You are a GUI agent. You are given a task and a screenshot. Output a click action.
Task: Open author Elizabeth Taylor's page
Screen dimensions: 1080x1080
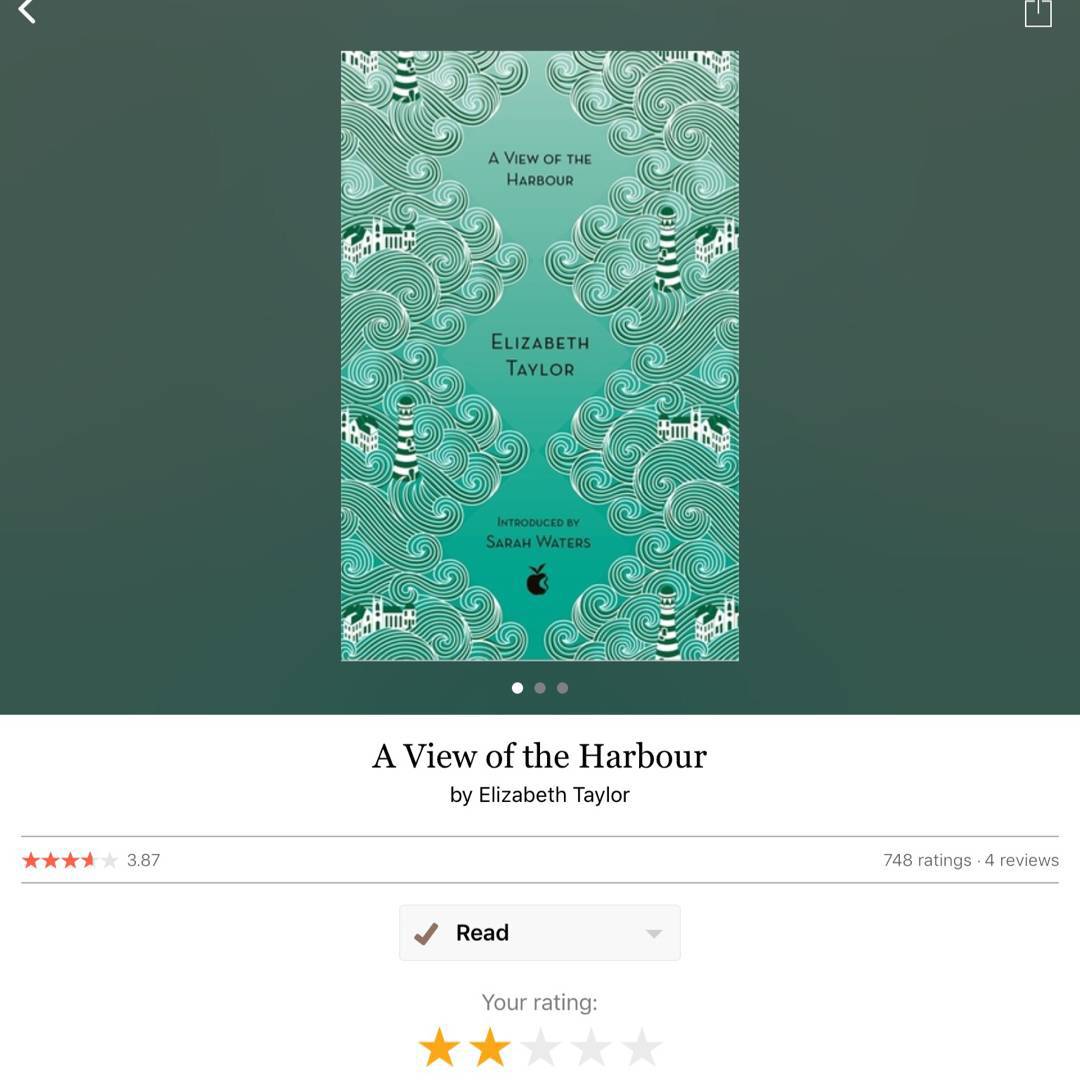pos(554,795)
